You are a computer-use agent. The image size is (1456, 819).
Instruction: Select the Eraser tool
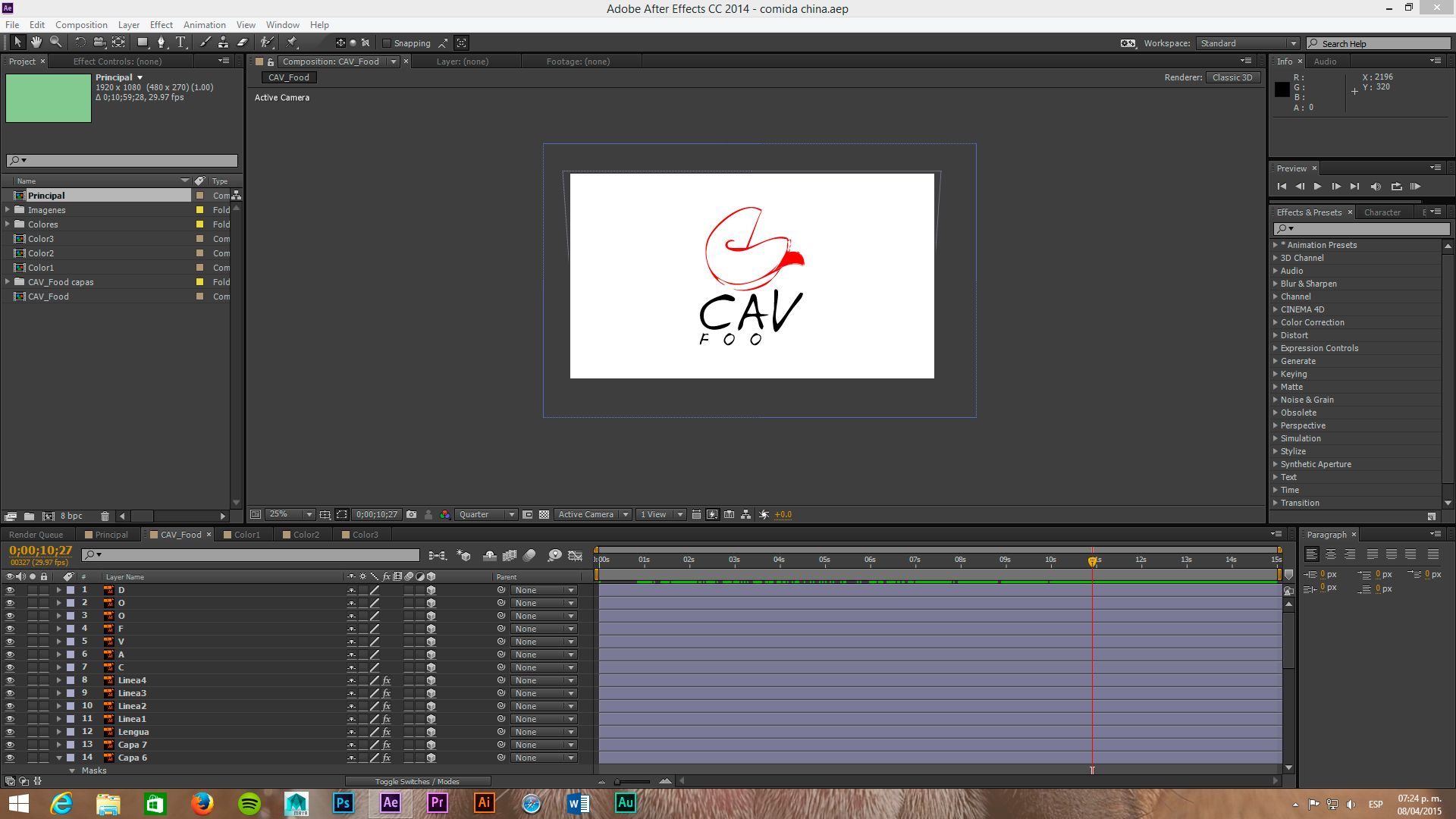(243, 42)
